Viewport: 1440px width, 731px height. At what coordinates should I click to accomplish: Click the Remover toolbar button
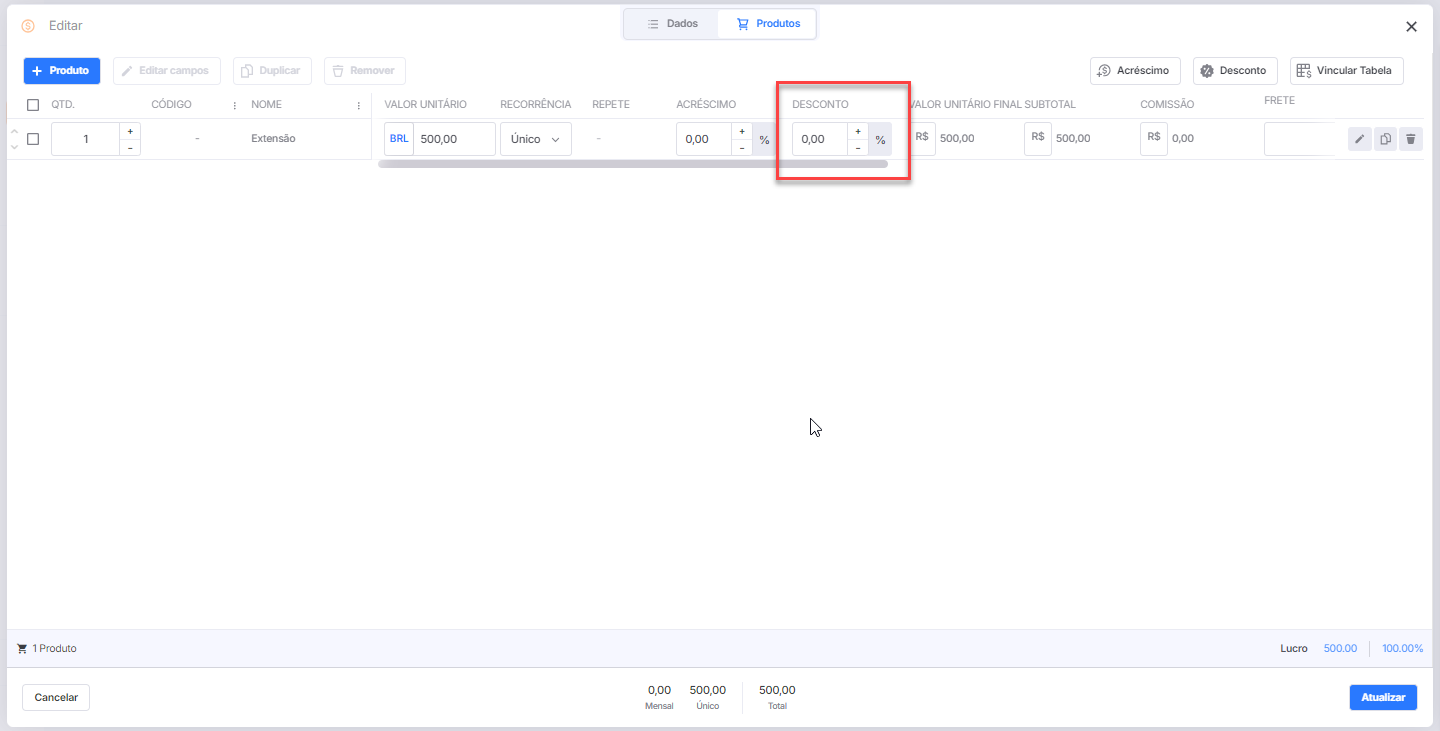[364, 71]
